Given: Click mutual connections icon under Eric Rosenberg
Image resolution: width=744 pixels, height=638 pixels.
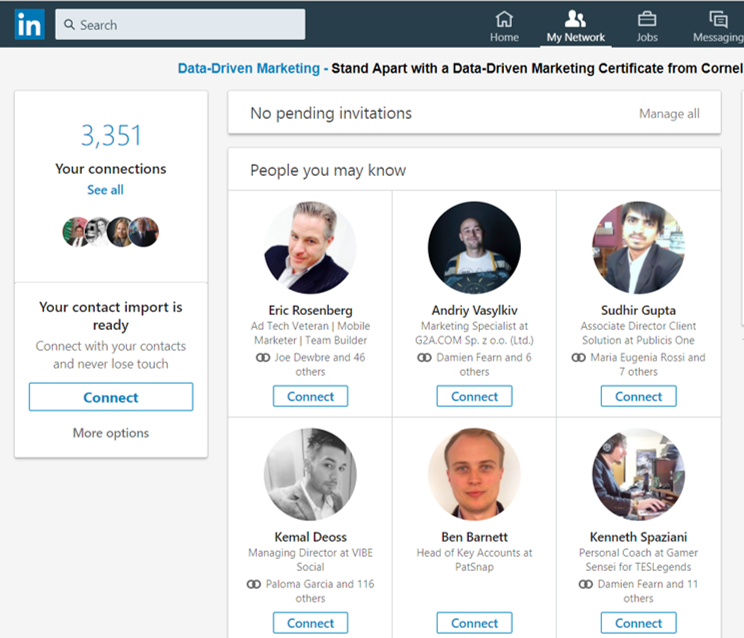Looking at the screenshot, I should pyautogui.click(x=263, y=357).
